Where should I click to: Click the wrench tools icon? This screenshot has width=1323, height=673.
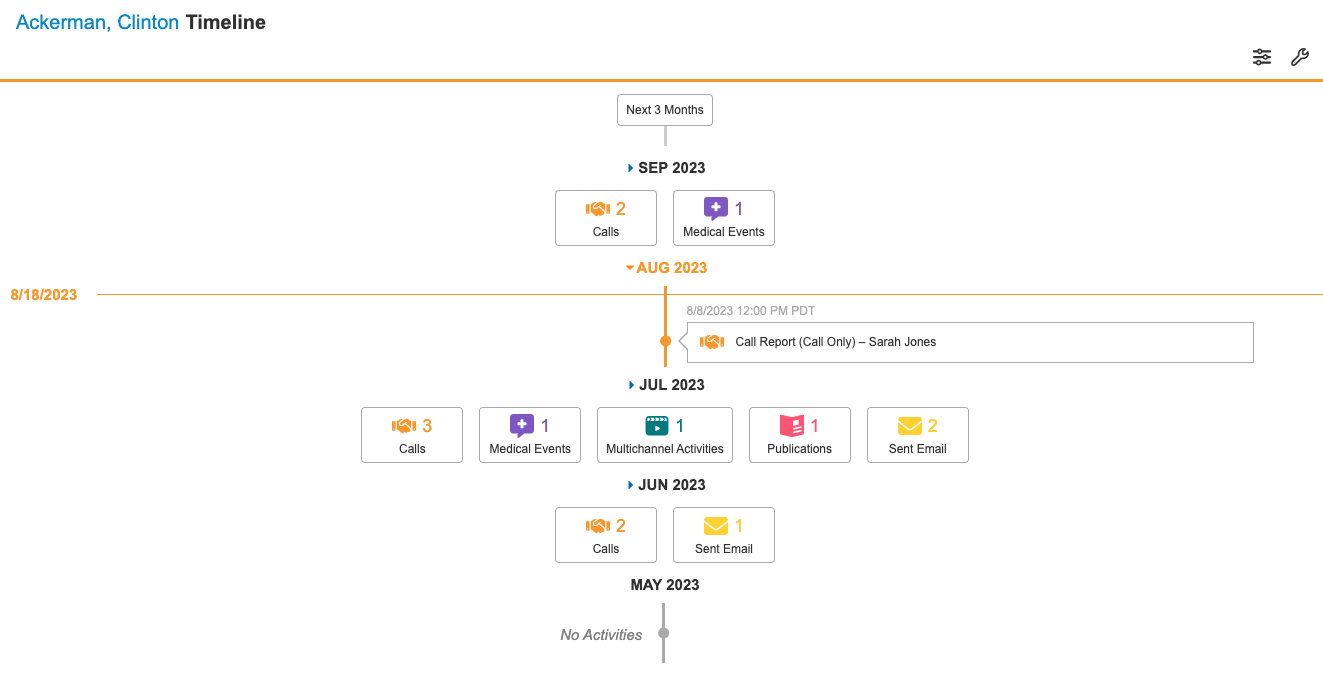(1299, 57)
